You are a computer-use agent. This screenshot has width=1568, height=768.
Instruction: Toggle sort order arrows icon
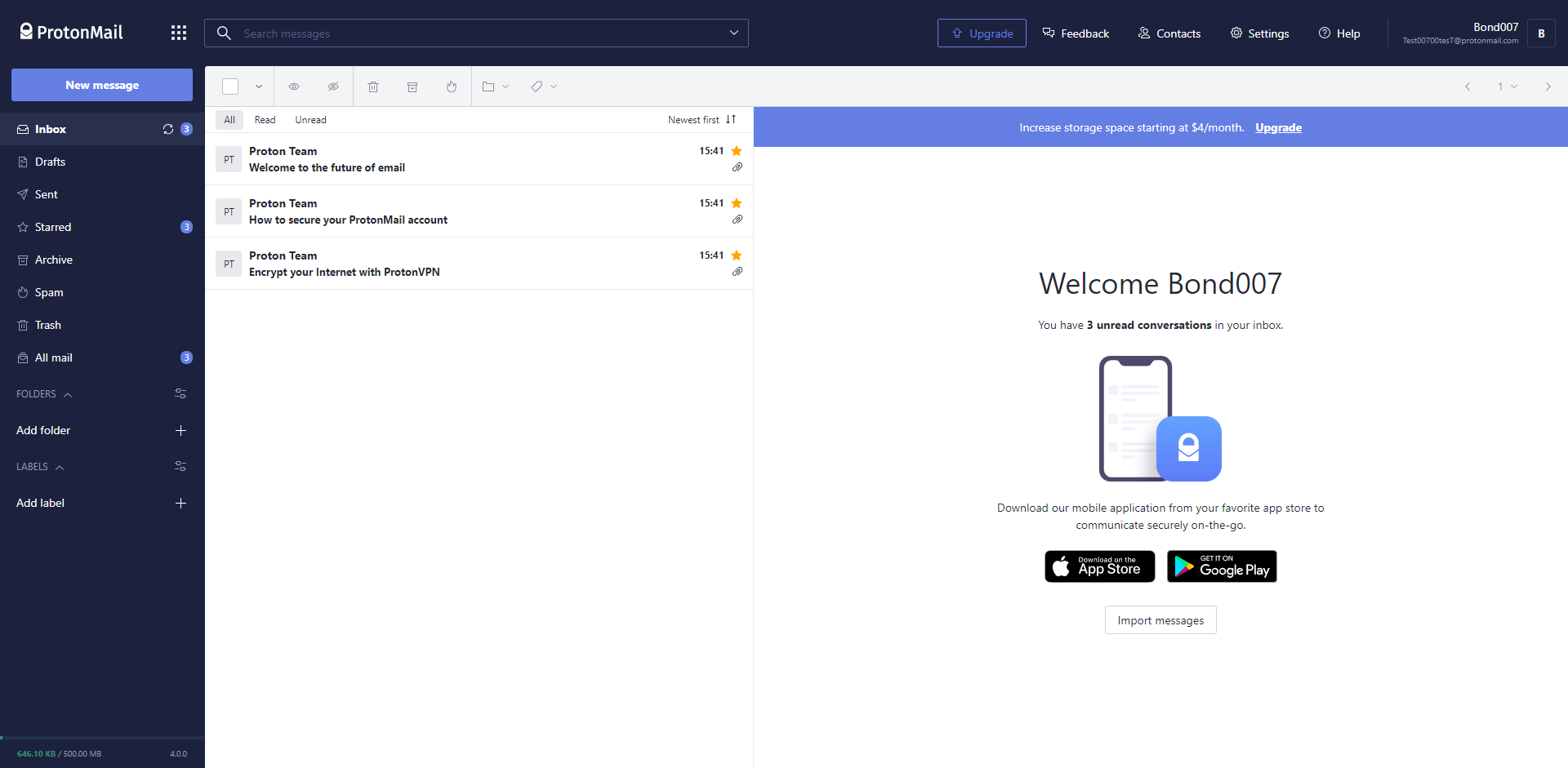[731, 119]
